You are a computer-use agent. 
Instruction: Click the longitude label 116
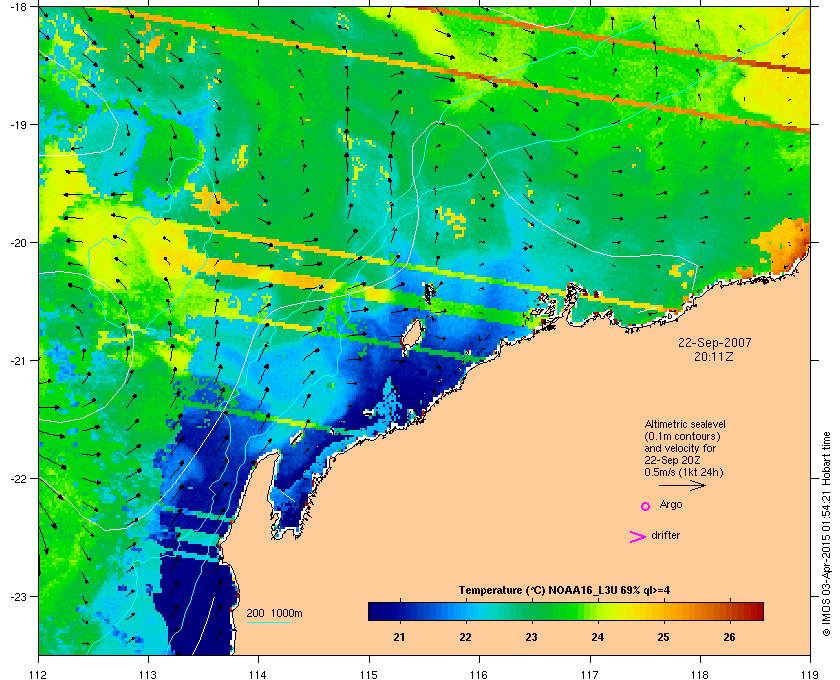(x=479, y=675)
